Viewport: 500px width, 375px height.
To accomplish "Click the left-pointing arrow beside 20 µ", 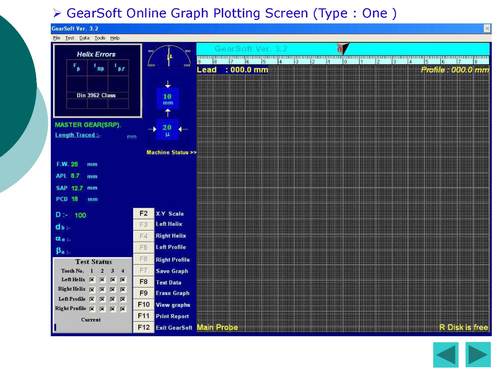I will (182, 129).
